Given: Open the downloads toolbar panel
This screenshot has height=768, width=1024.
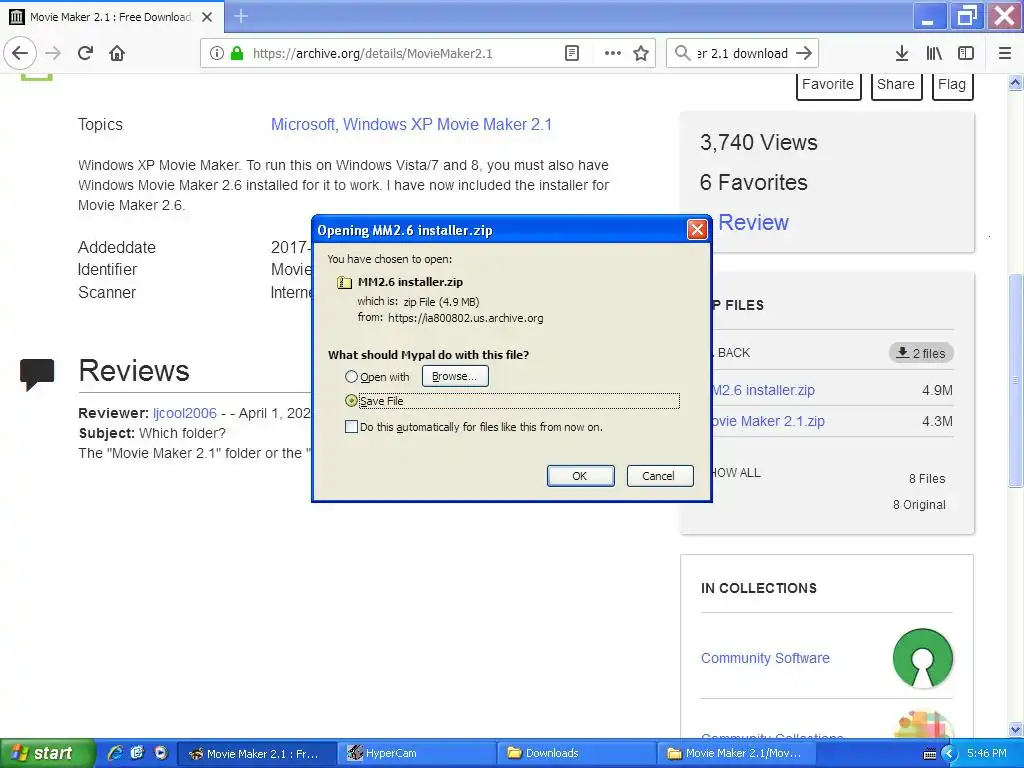Looking at the screenshot, I should coord(902,54).
